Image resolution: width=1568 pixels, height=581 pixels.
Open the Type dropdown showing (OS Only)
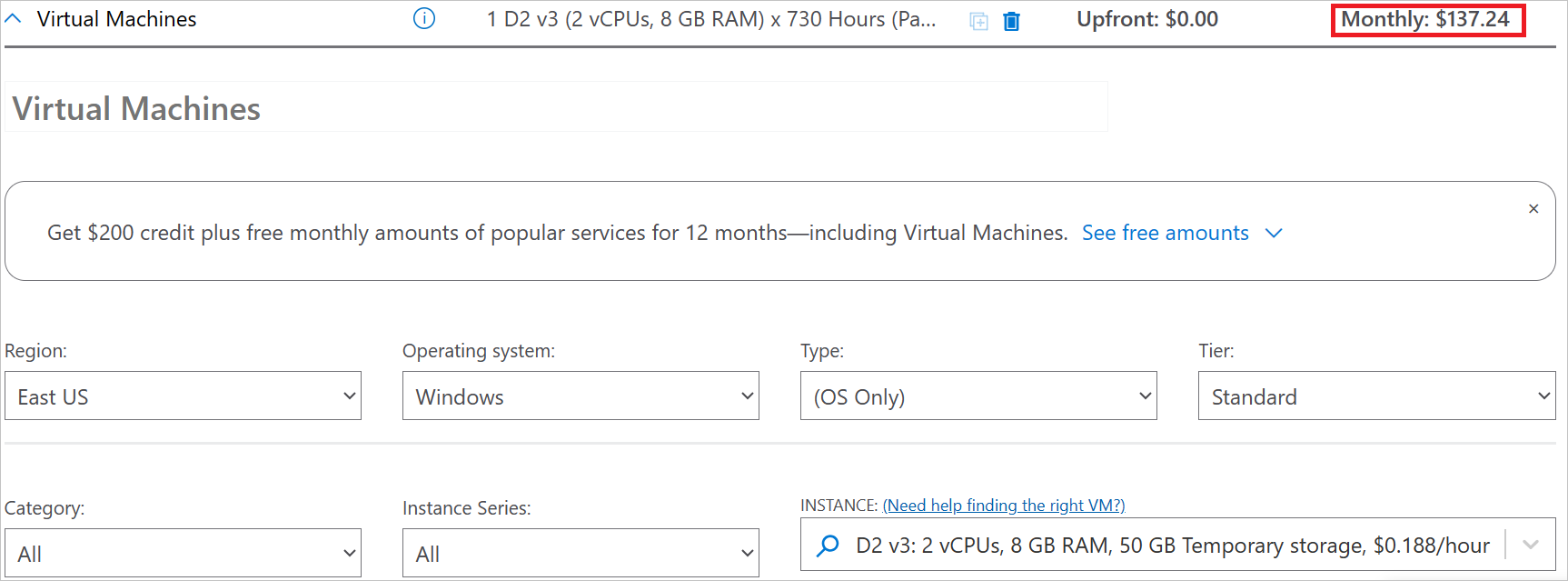tap(978, 396)
